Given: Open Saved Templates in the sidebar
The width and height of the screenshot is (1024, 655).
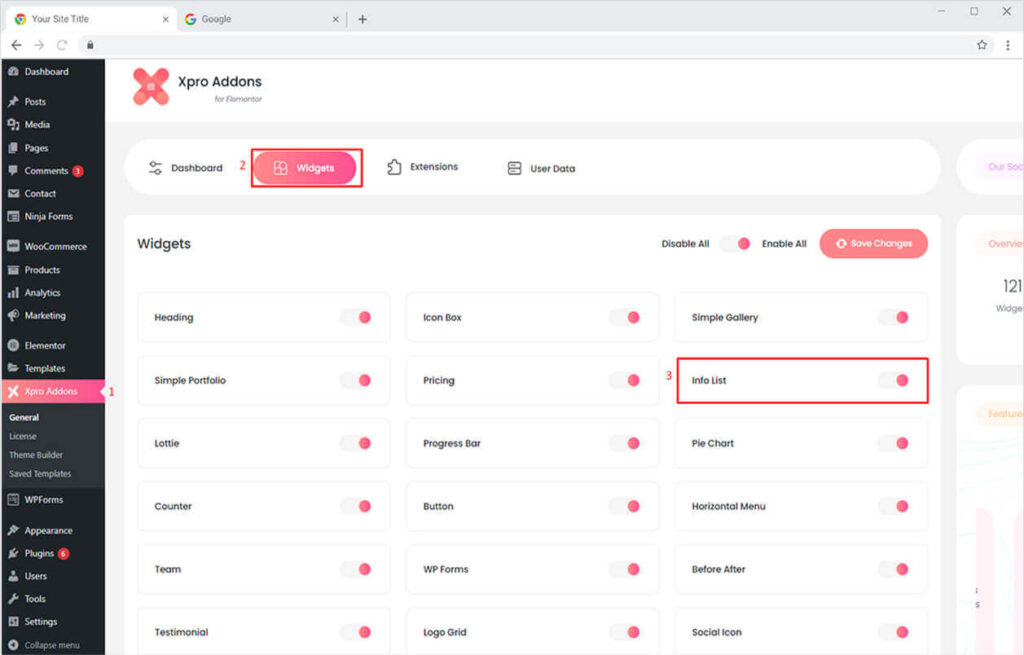Looking at the screenshot, I should pyautogui.click(x=40, y=474).
